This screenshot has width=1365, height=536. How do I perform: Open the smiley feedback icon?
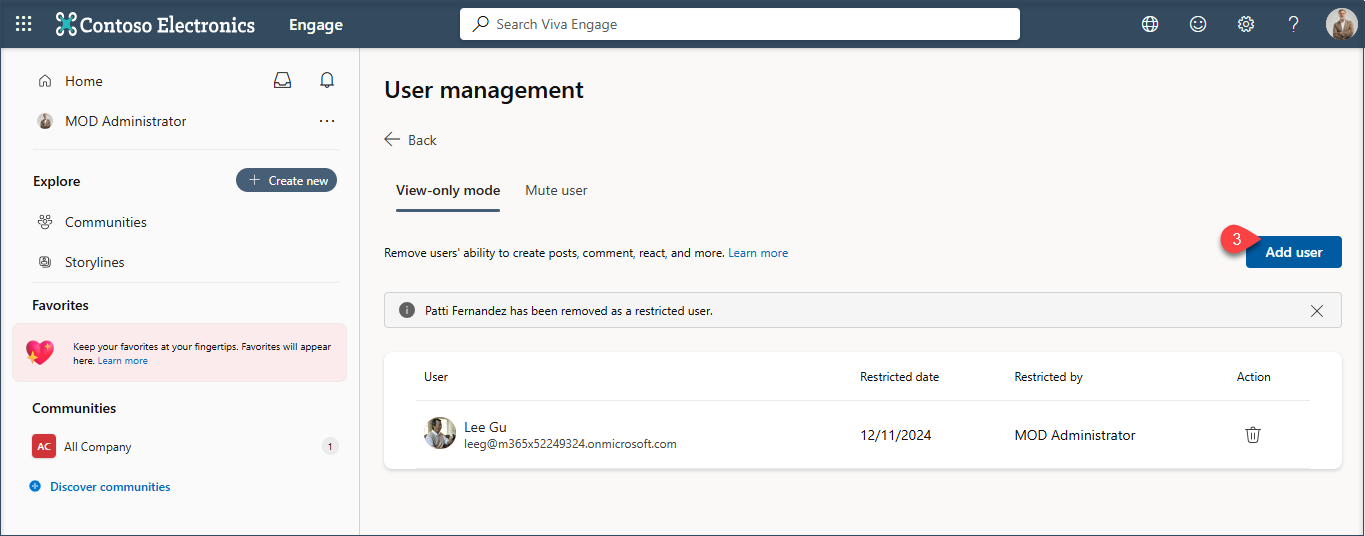click(x=1198, y=24)
